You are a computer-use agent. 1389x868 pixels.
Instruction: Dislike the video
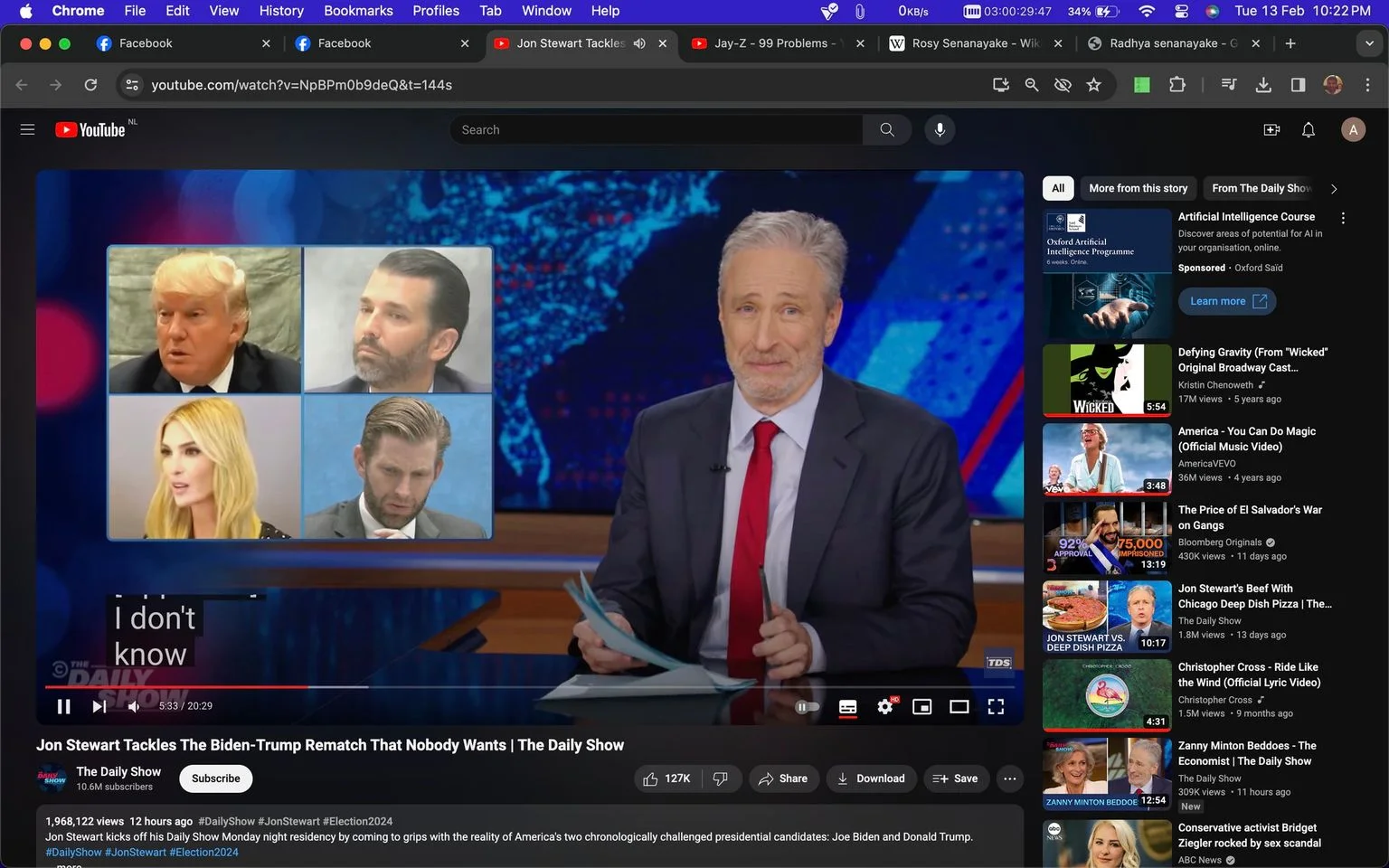(721, 778)
